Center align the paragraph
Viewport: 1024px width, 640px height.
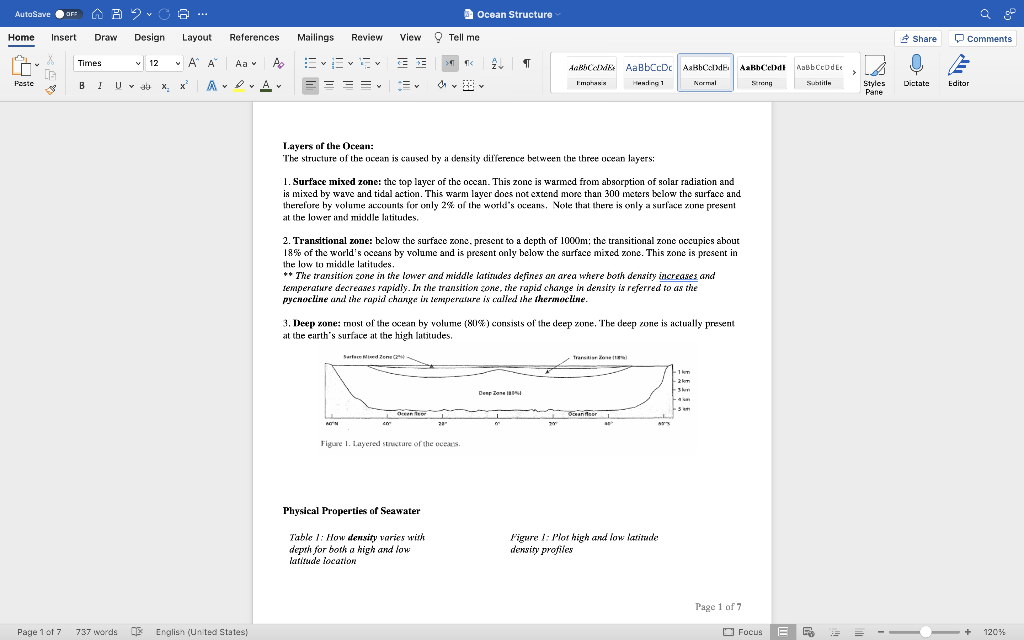(329, 86)
